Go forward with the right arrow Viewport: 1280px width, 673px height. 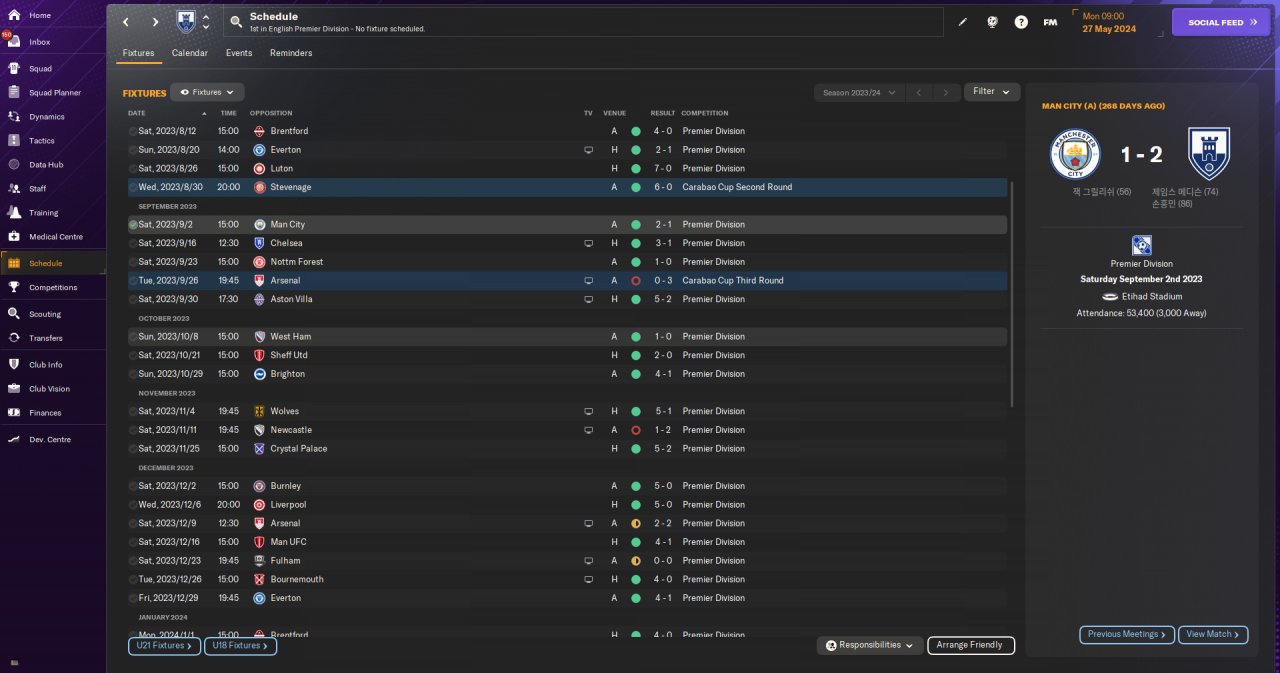(x=155, y=22)
